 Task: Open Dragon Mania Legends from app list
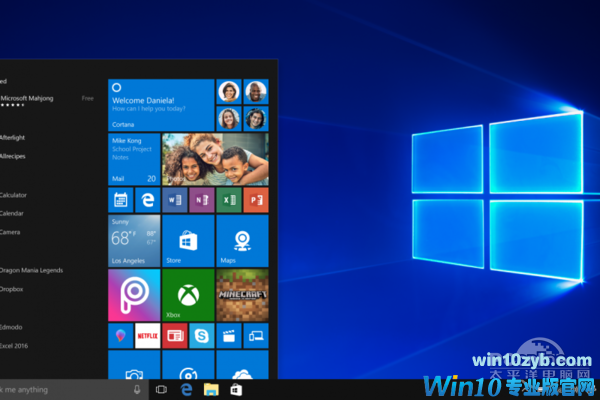click(31, 270)
